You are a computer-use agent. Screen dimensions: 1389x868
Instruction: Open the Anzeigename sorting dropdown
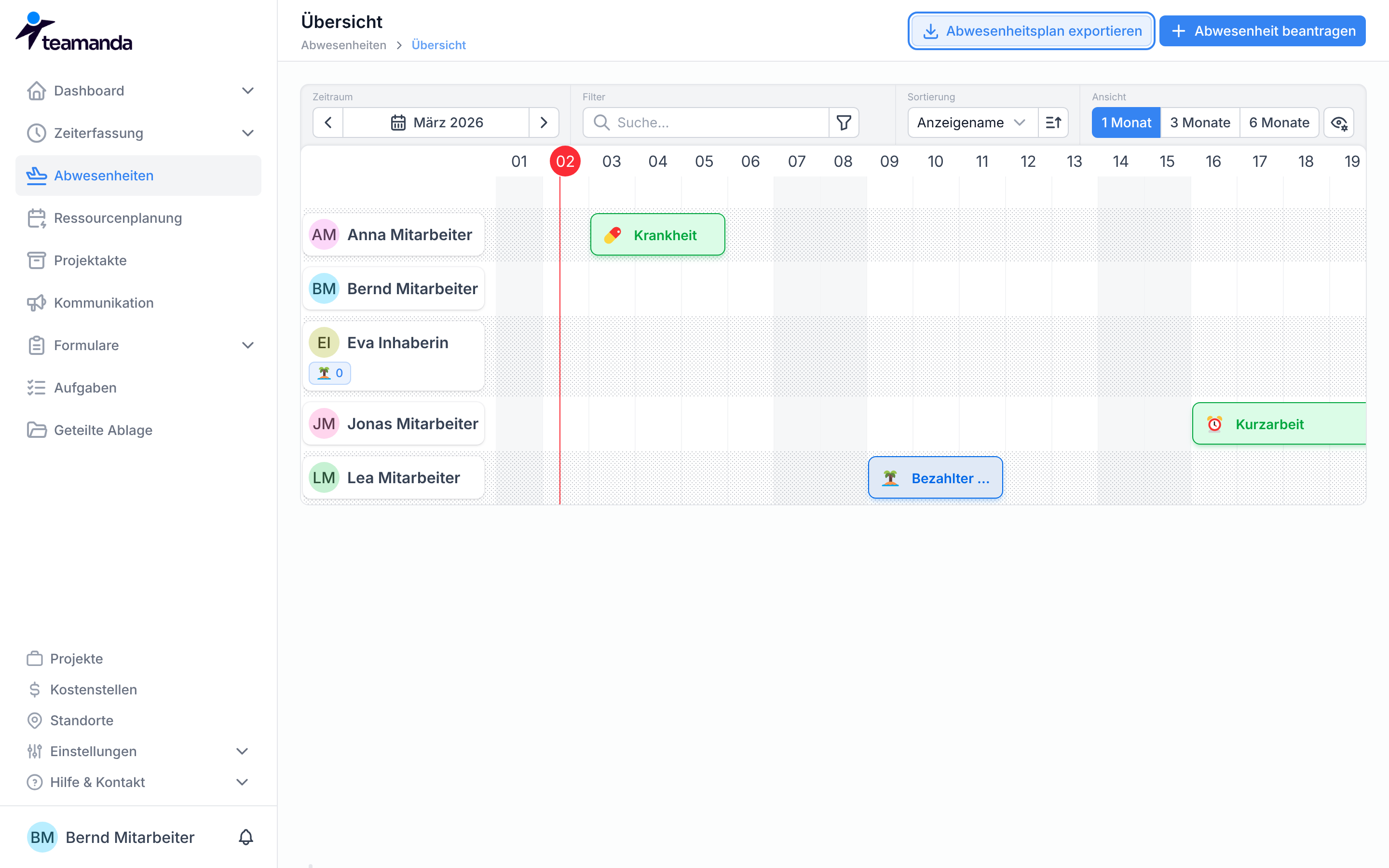click(x=973, y=123)
